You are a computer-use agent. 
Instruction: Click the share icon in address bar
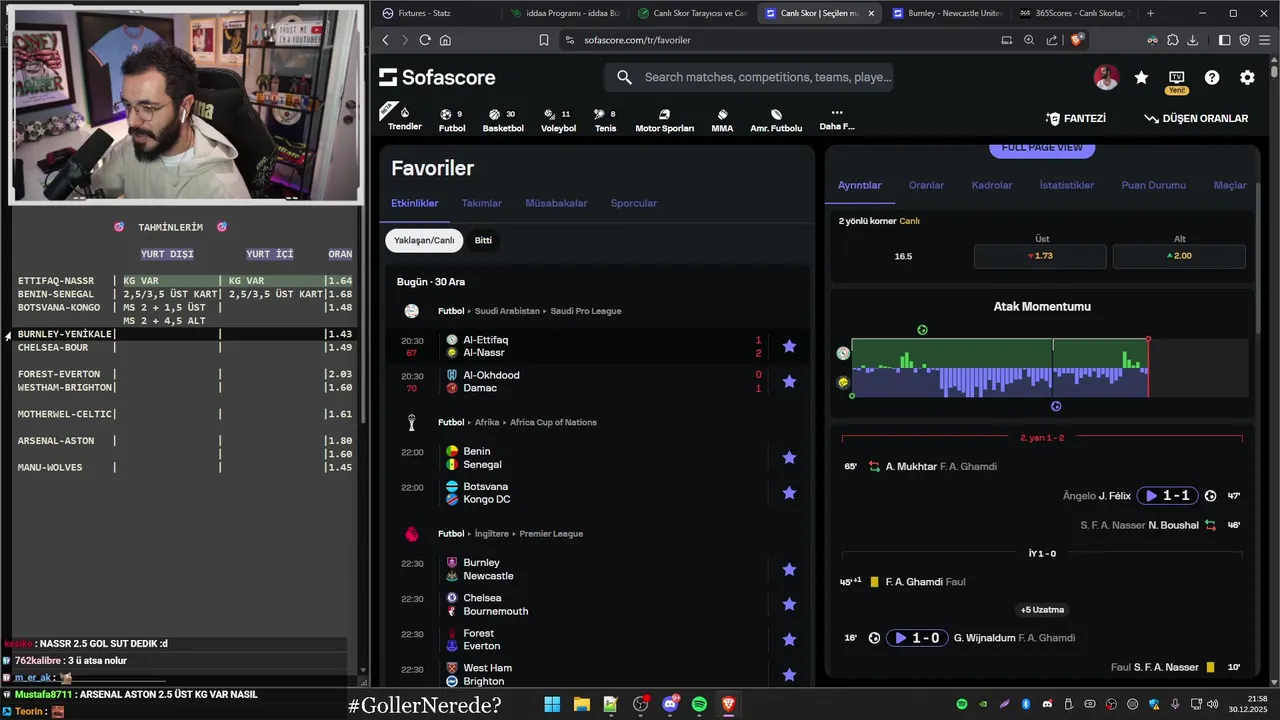(1052, 40)
